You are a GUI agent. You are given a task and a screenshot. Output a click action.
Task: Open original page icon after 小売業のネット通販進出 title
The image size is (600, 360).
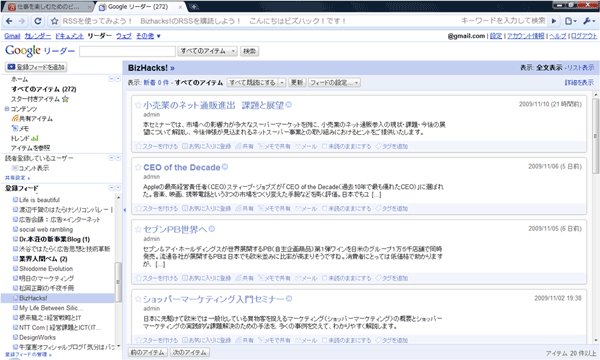[x=289, y=104]
